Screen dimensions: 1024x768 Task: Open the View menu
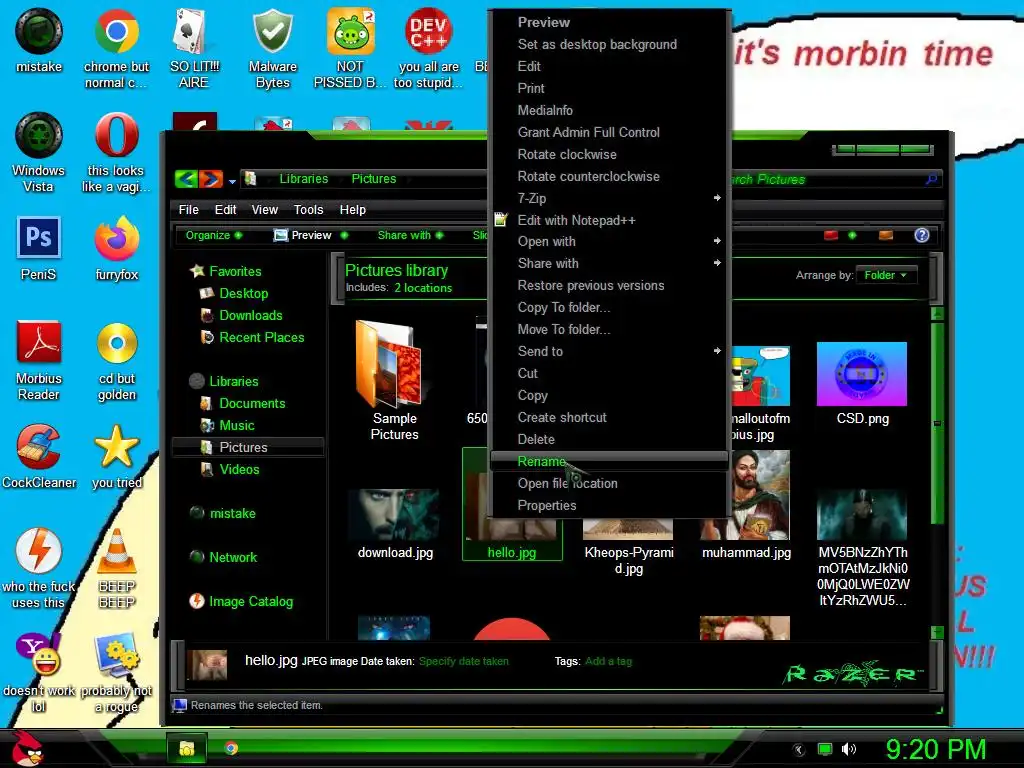[264, 210]
